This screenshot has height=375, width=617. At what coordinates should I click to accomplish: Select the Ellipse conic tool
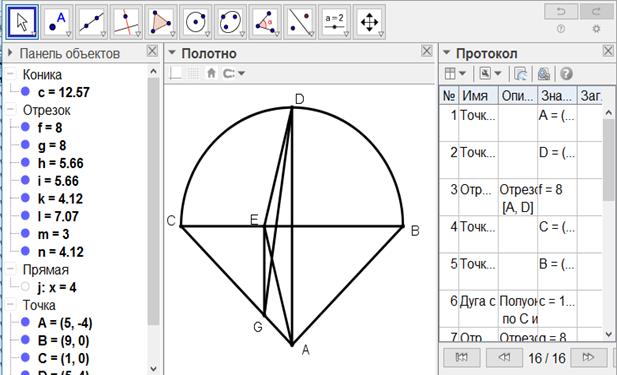pyautogui.click(x=231, y=22)
